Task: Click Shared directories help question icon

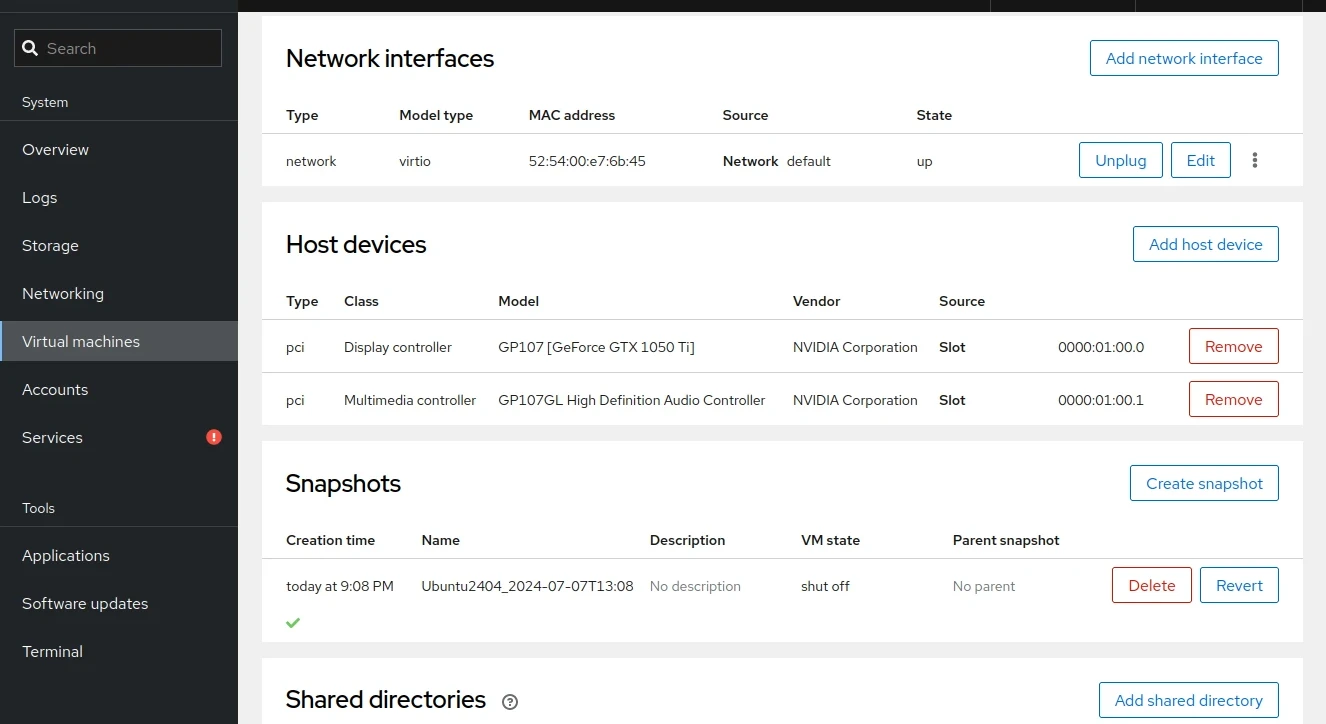Action: pyautogui.click(x=510, y=701)
